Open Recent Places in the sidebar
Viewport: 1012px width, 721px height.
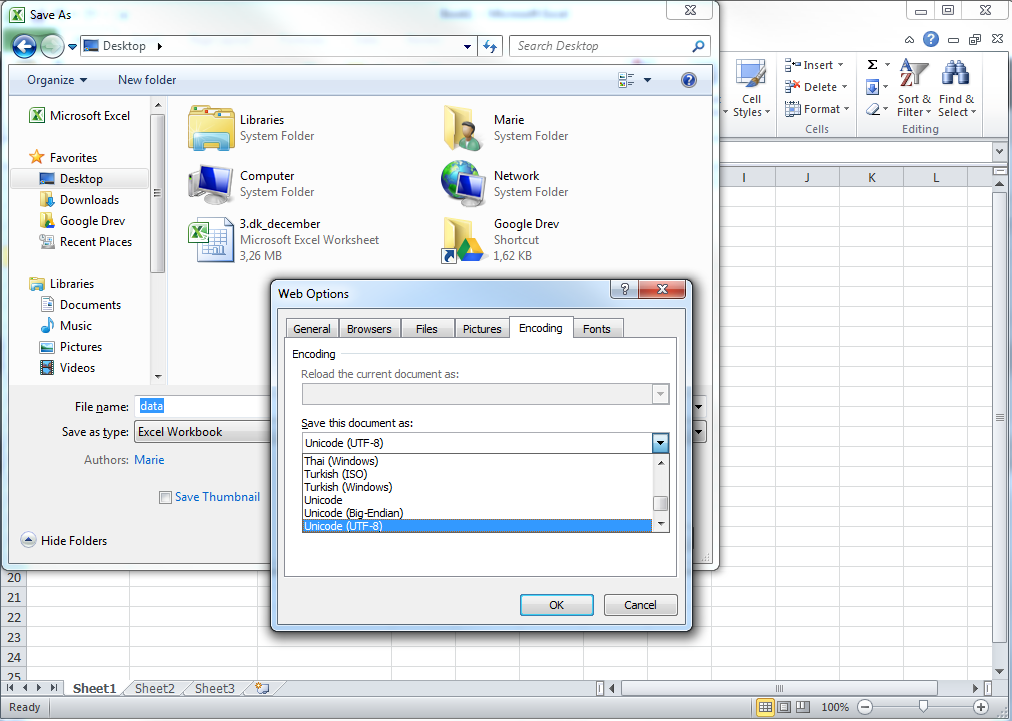85,241
